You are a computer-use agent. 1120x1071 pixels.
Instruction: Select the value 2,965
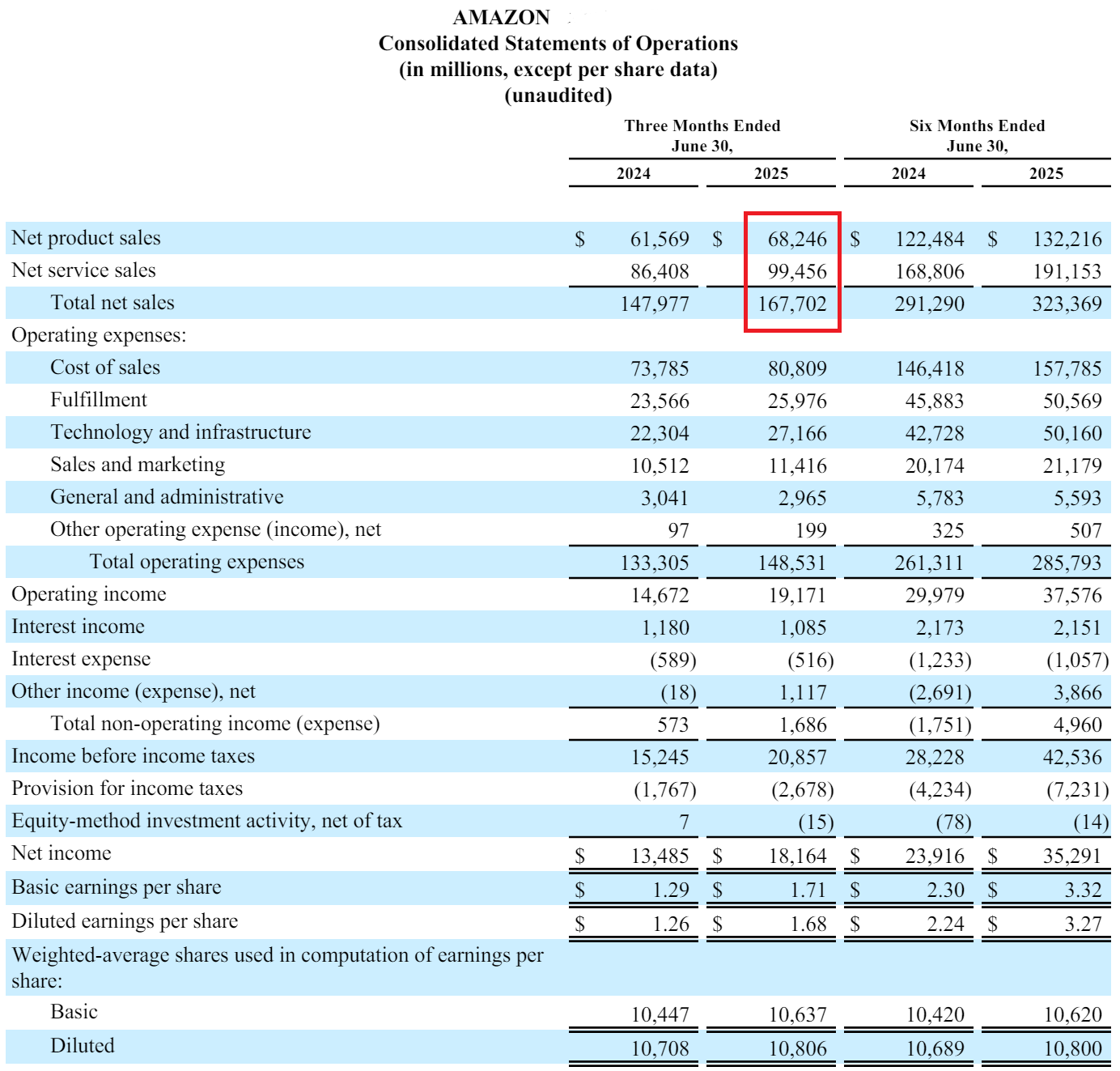(803, 498)
